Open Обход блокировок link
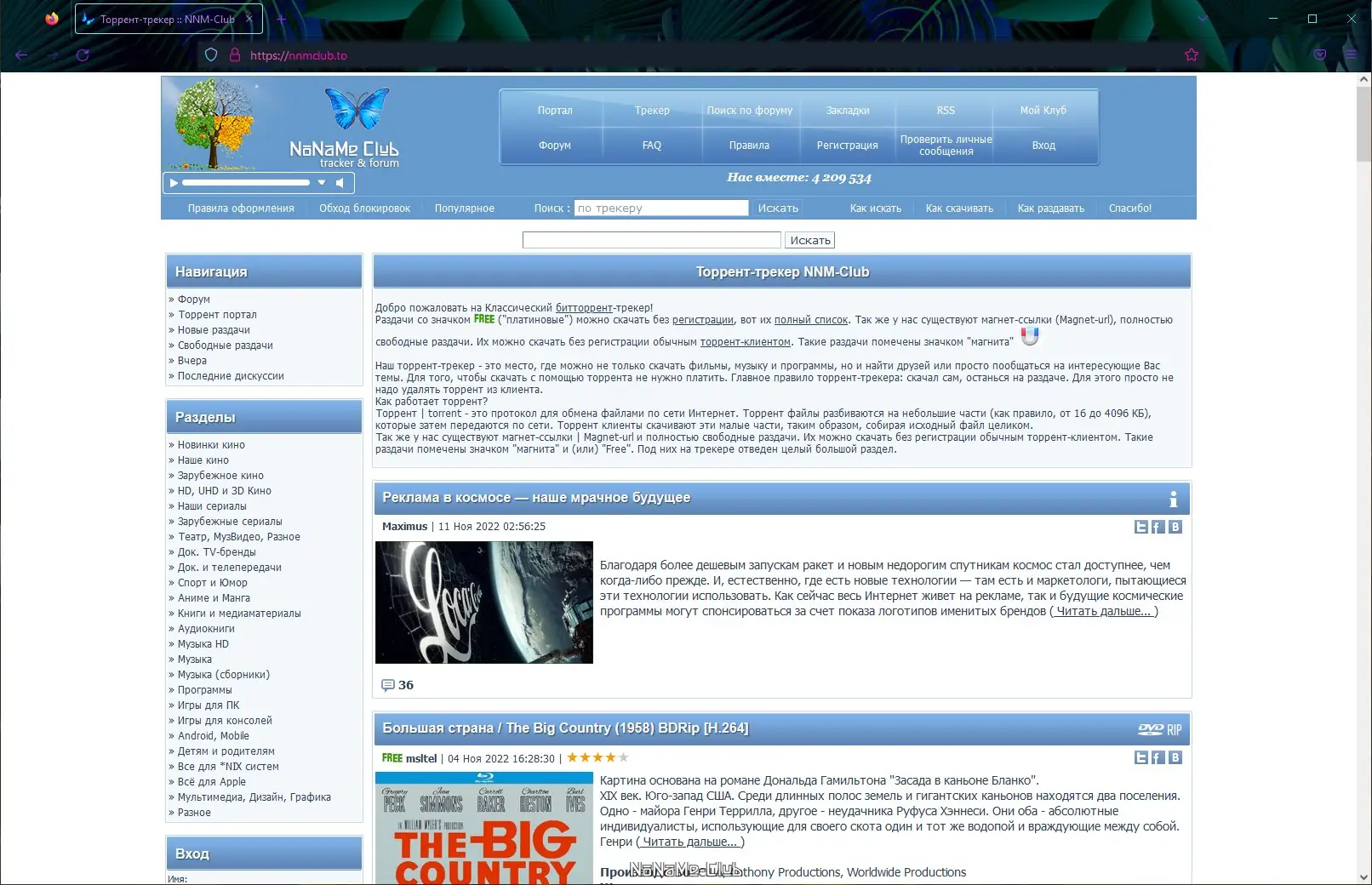Screen dimensions: 1372x885 point(364,208)
